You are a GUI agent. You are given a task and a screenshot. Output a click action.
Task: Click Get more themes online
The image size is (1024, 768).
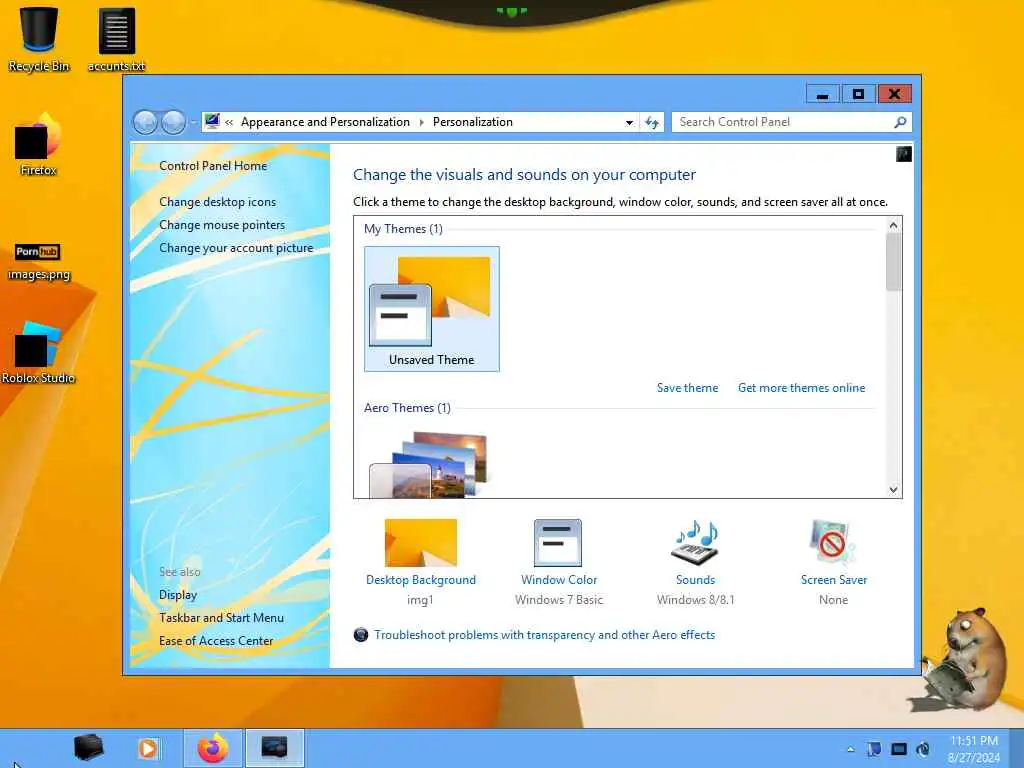(x=801, y=388)
